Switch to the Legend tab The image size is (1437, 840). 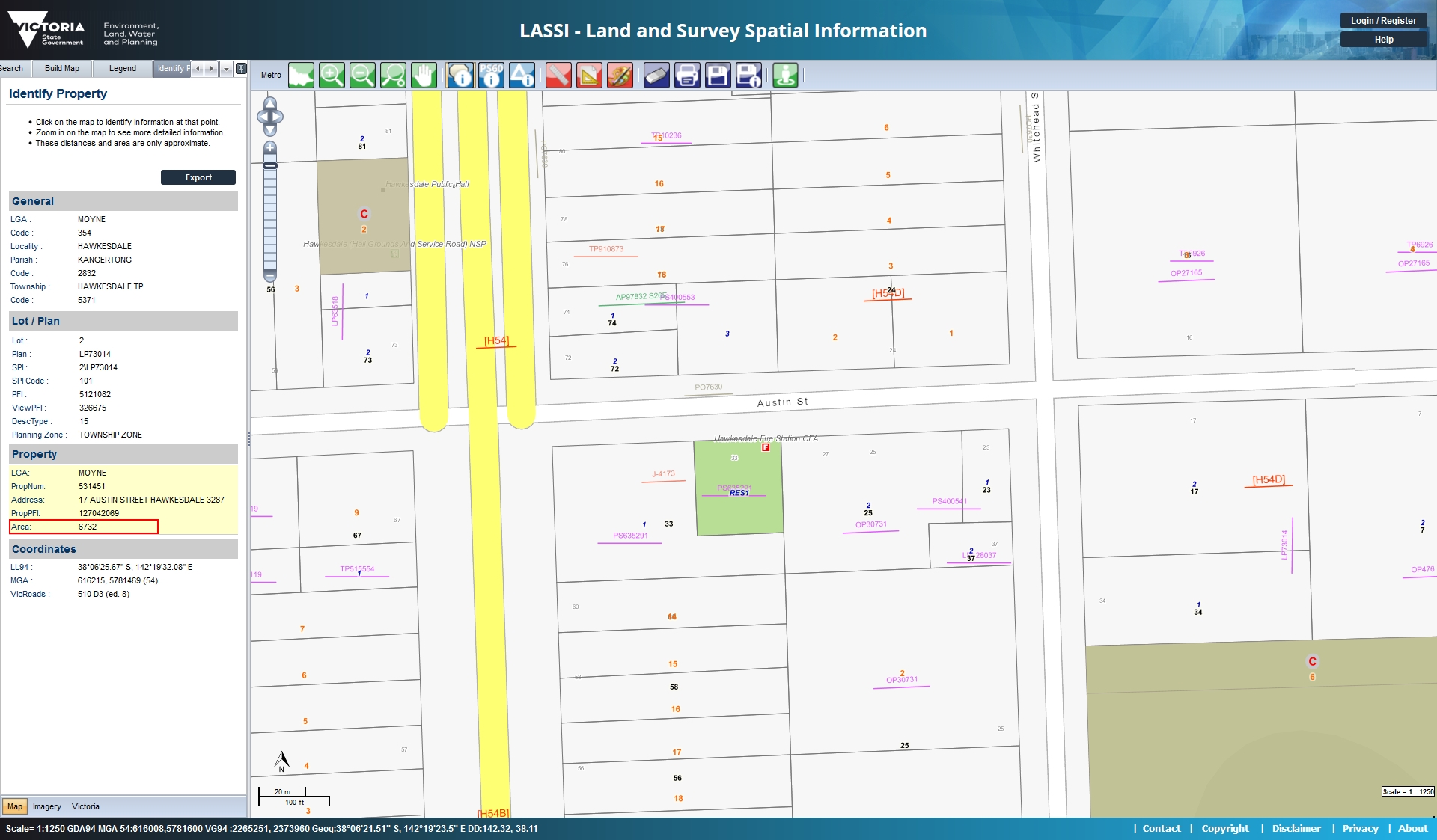[123, 68]
